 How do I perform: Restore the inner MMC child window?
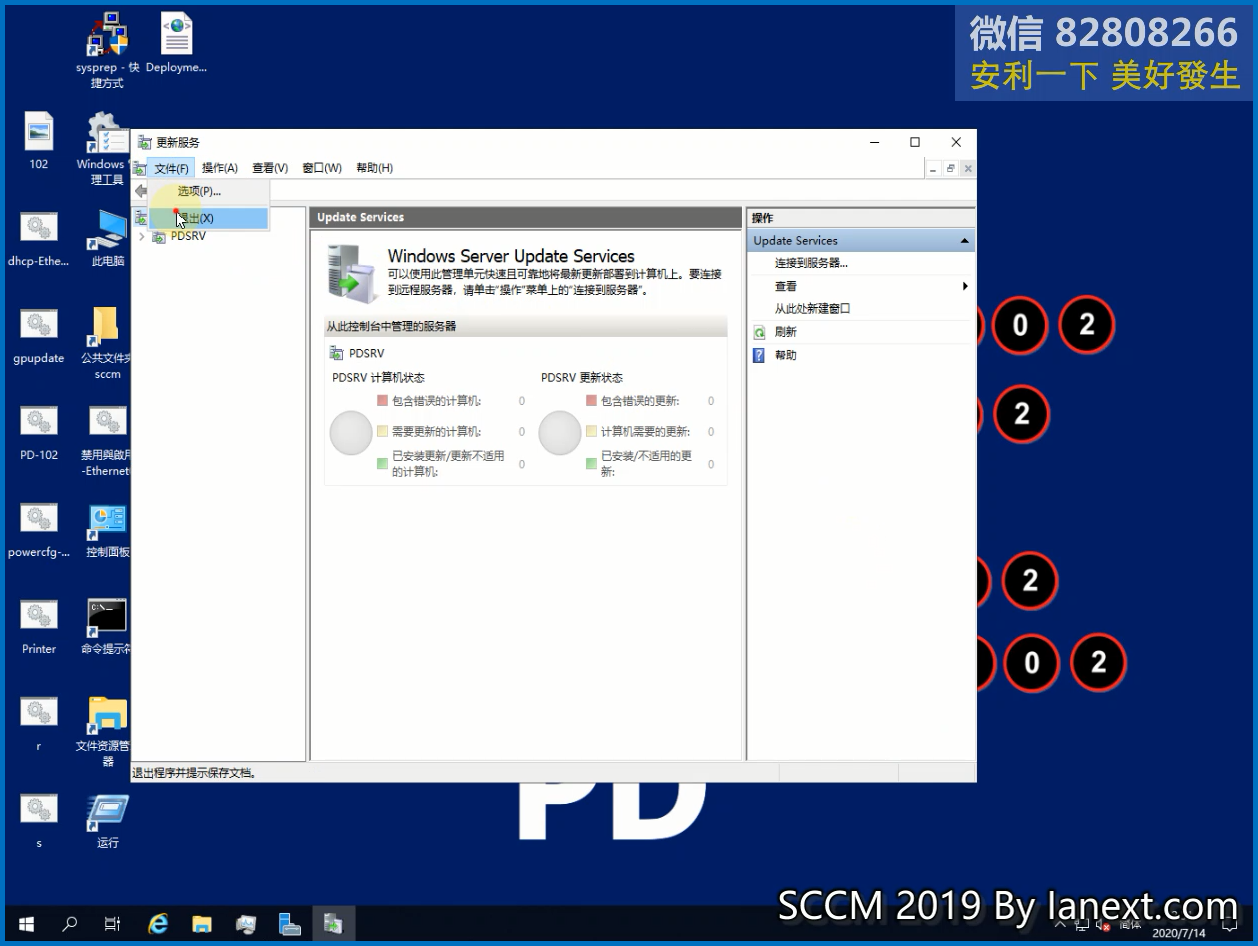pyautogui.click(x=951, y=169)
